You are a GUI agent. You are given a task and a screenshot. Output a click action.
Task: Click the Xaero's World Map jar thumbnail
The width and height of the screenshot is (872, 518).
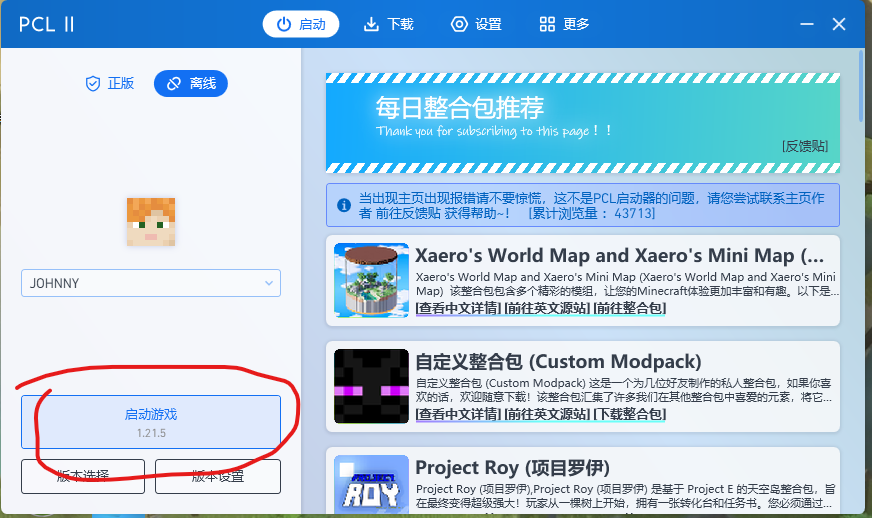[371, 280]
